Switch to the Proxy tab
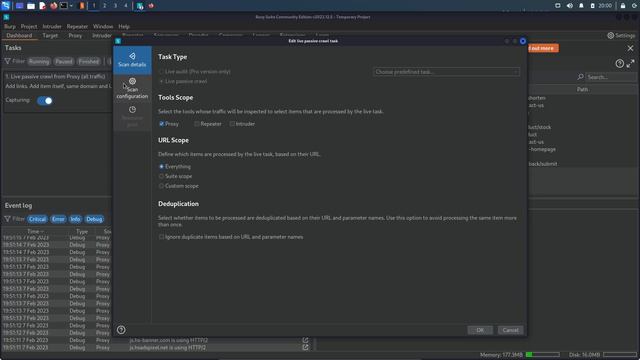This screenshot has height=360, width=640. tap(75, 36)
